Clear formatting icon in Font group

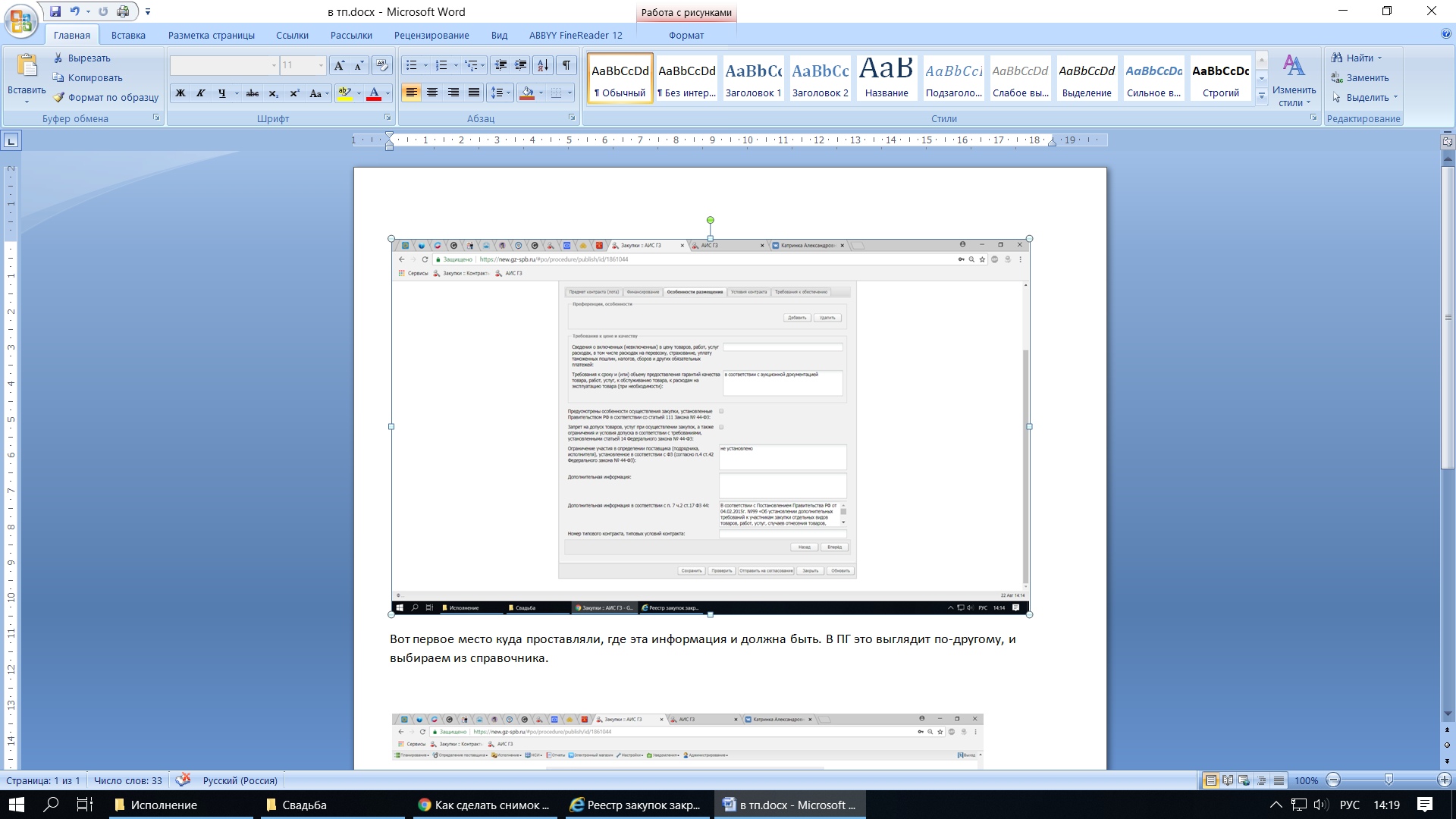click(x=383, y=65)
